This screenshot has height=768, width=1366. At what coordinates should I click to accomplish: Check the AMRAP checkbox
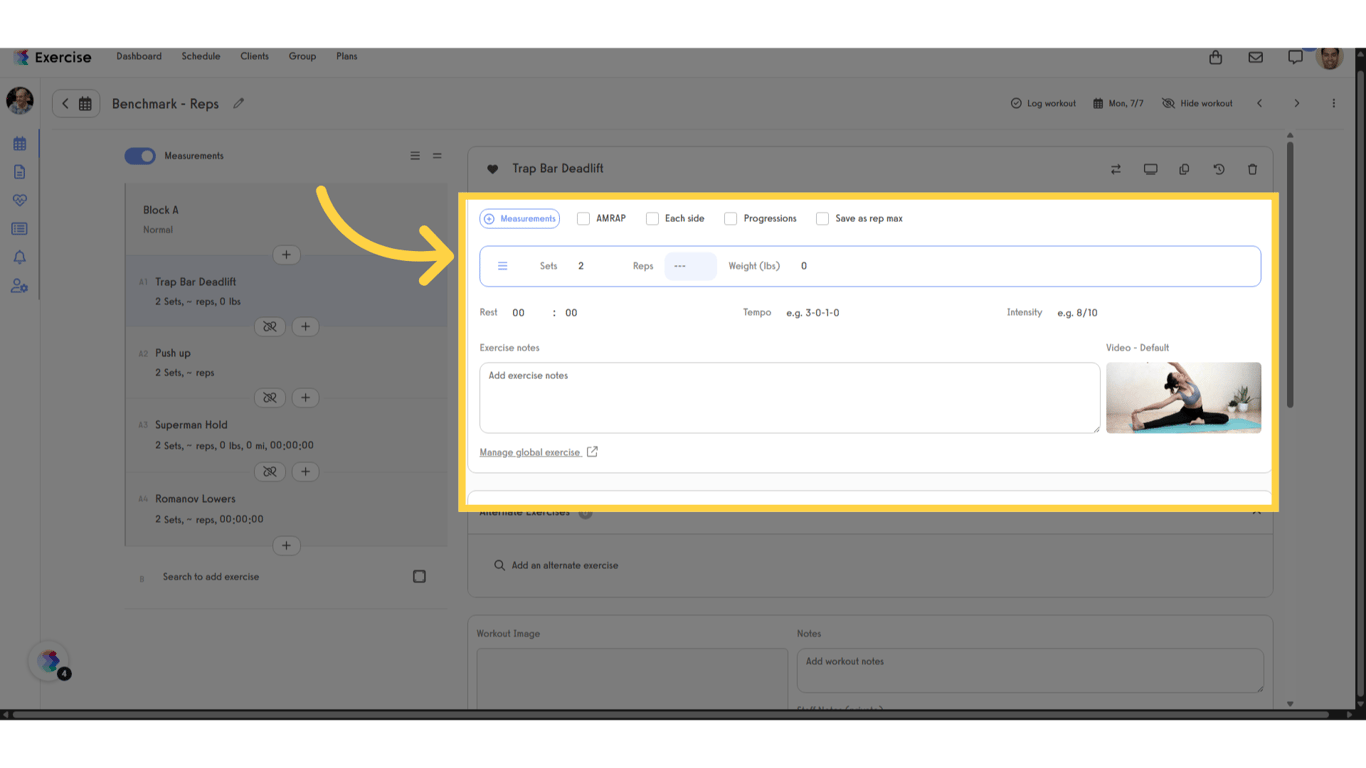coord(583,219)
